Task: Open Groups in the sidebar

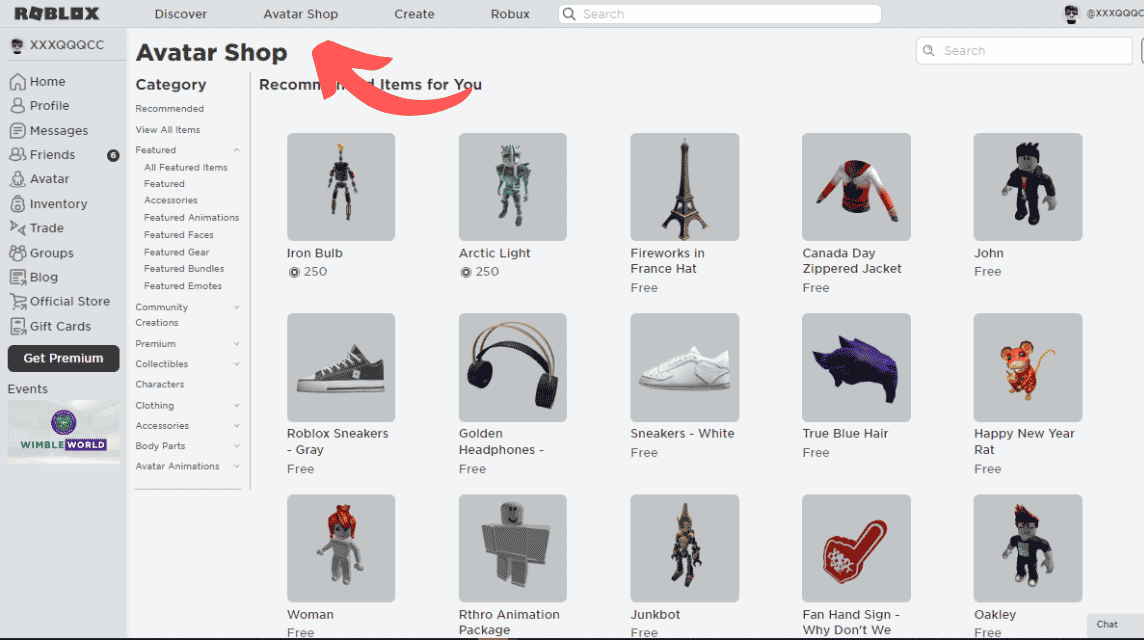Action: click(x=42, y=252)
